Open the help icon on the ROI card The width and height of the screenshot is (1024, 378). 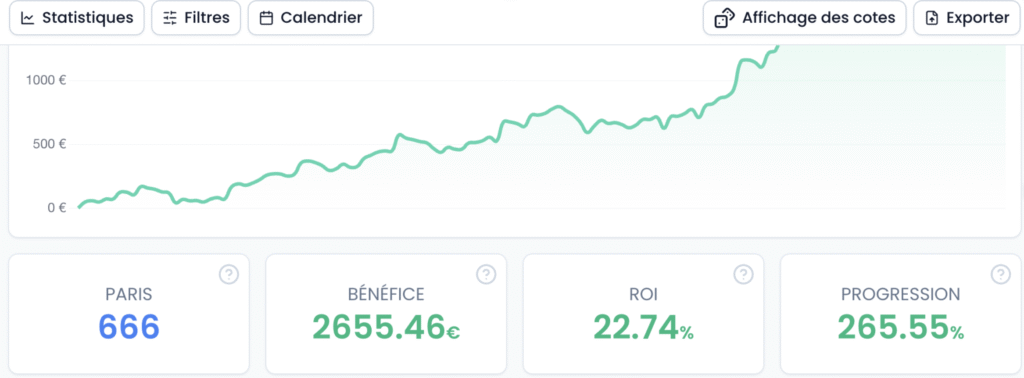pyautogui.click(x=743, y=275)
